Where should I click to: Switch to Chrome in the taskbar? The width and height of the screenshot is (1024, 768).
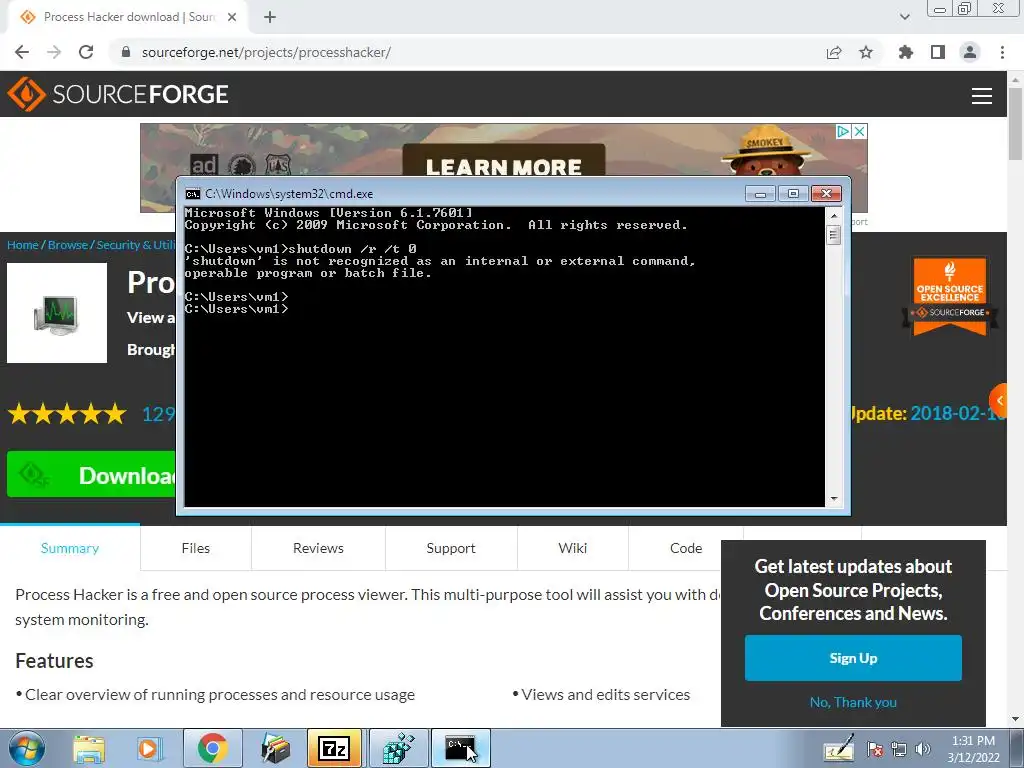point(212,748)
